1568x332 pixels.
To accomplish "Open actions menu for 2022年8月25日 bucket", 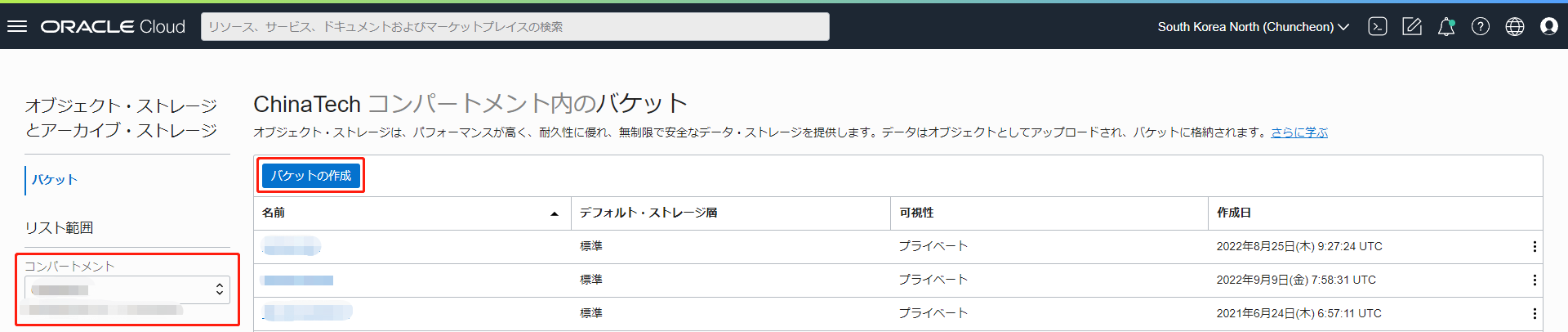I will point(1535,246).
